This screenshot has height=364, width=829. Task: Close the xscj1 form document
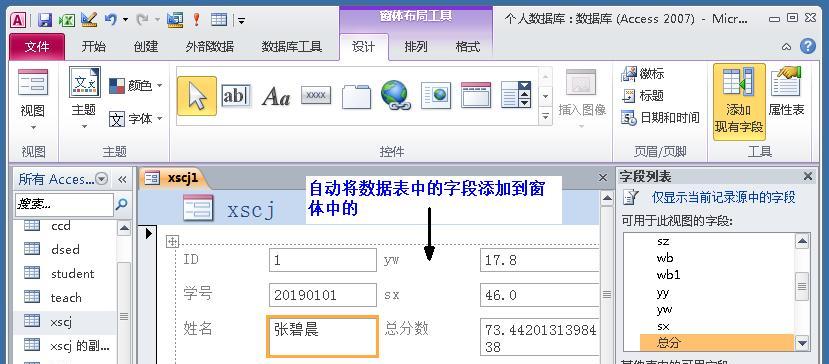click(602, 178)
